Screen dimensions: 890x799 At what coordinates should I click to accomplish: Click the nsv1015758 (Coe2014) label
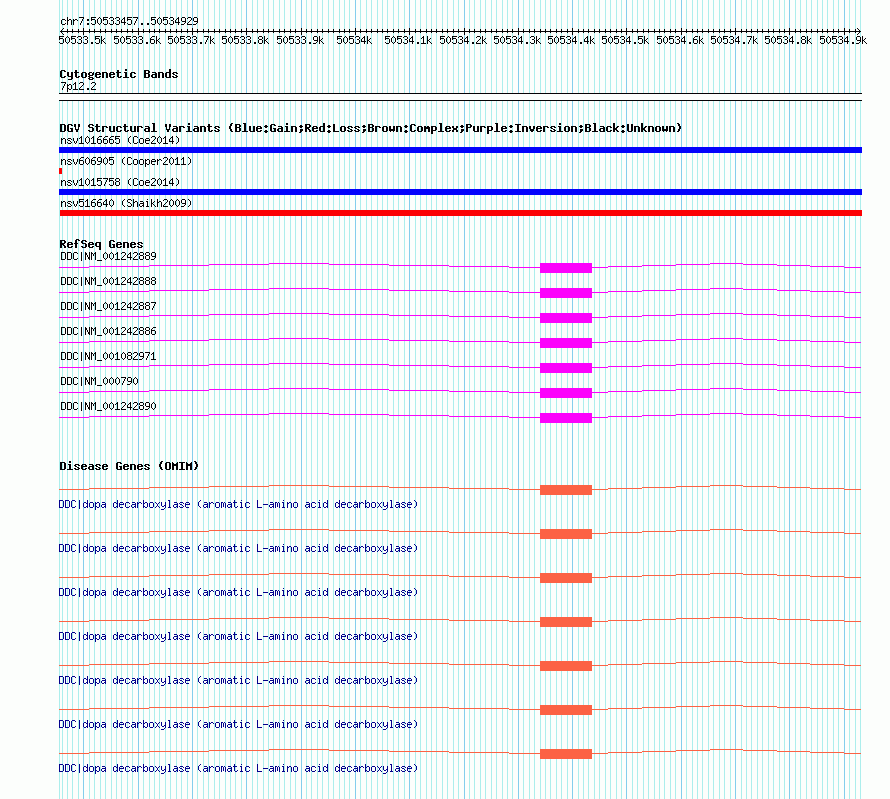point(120,182)
